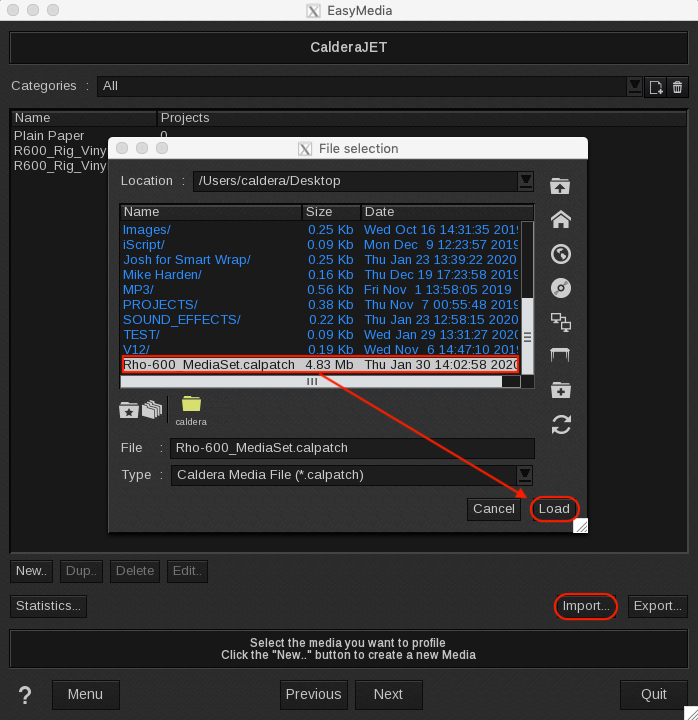Go to the home folder icon
Viewport: 698px width, 720px height.
tap(561, 219)
